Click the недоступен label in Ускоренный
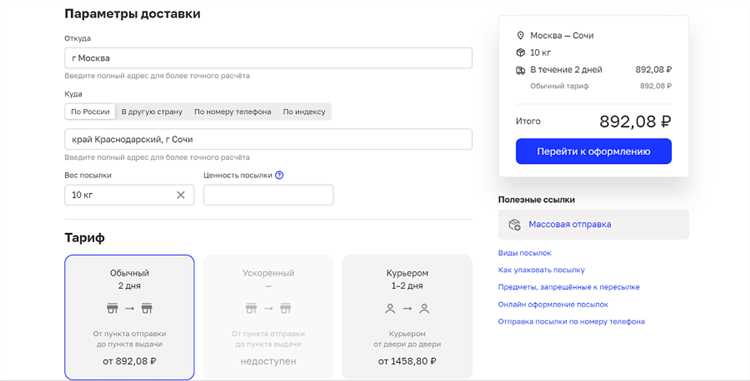This screenshot has width=750, height=381. [268, 361]
